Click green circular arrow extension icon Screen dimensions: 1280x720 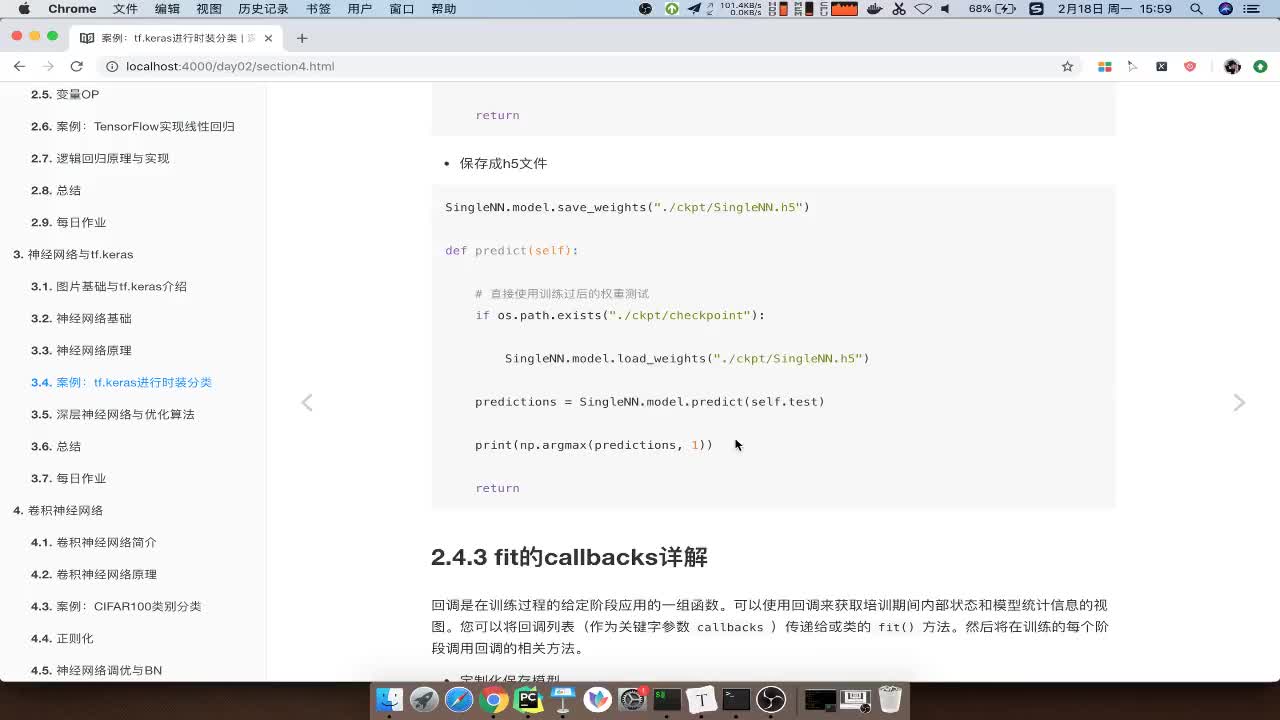point(1260,66)
